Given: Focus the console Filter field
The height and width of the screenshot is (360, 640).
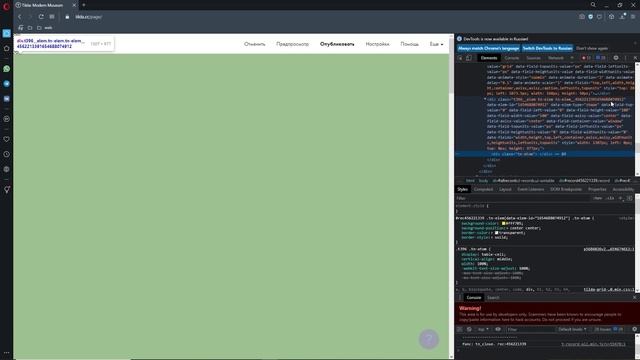Looking at the screenshot, I should (x=531, y=329).
